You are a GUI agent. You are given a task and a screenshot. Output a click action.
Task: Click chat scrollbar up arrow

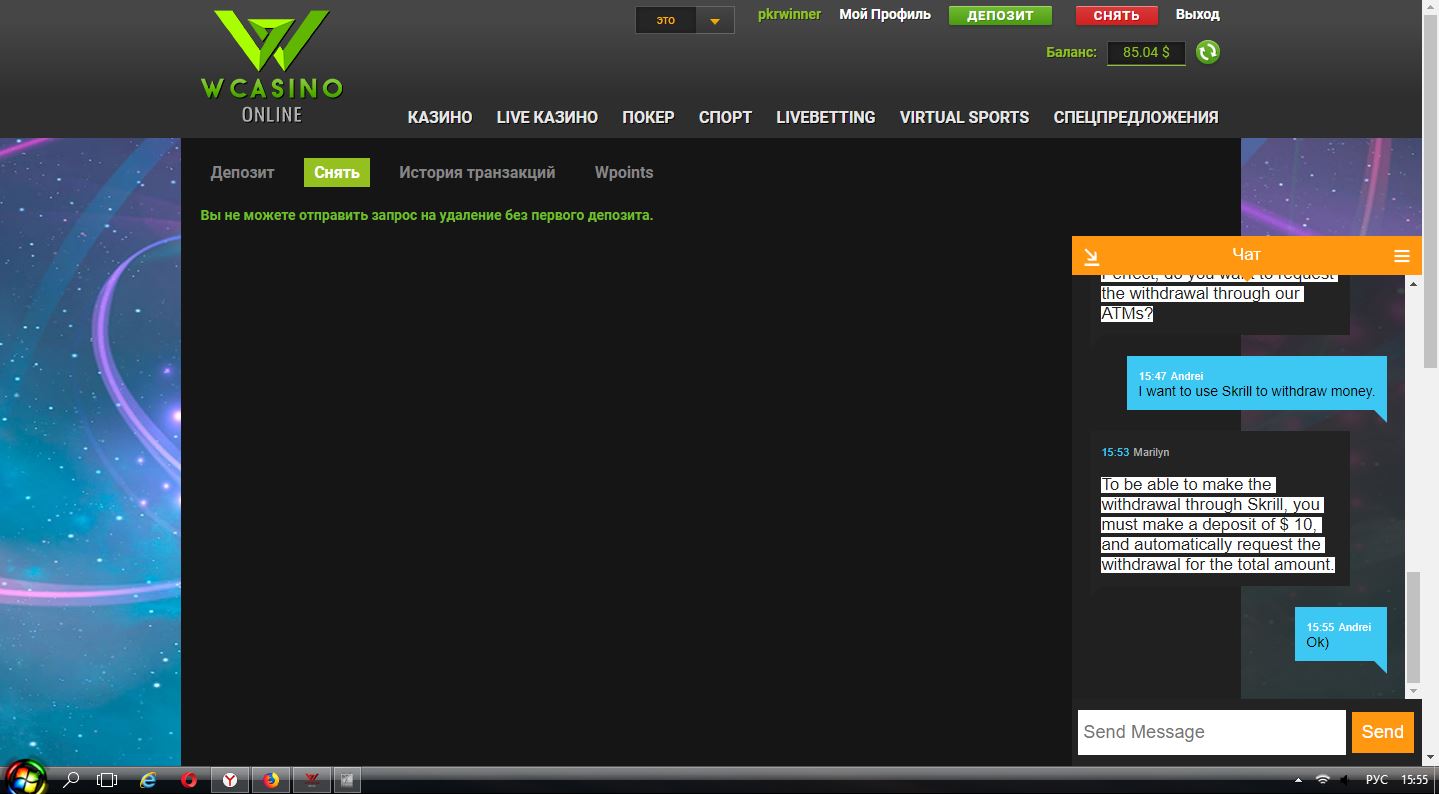[x=1412, y=285]
